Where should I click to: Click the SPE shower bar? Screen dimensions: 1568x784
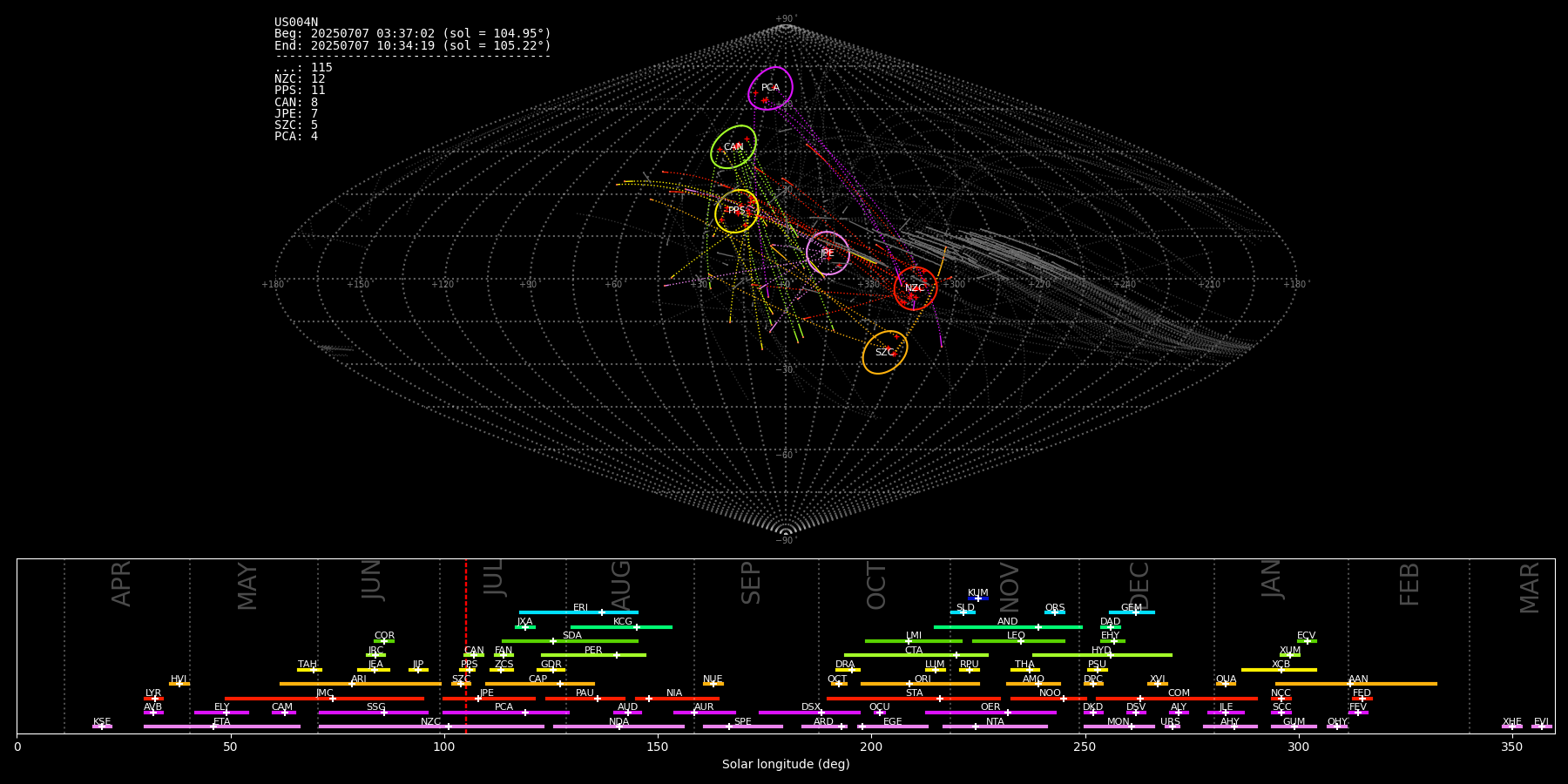(743, 727)
